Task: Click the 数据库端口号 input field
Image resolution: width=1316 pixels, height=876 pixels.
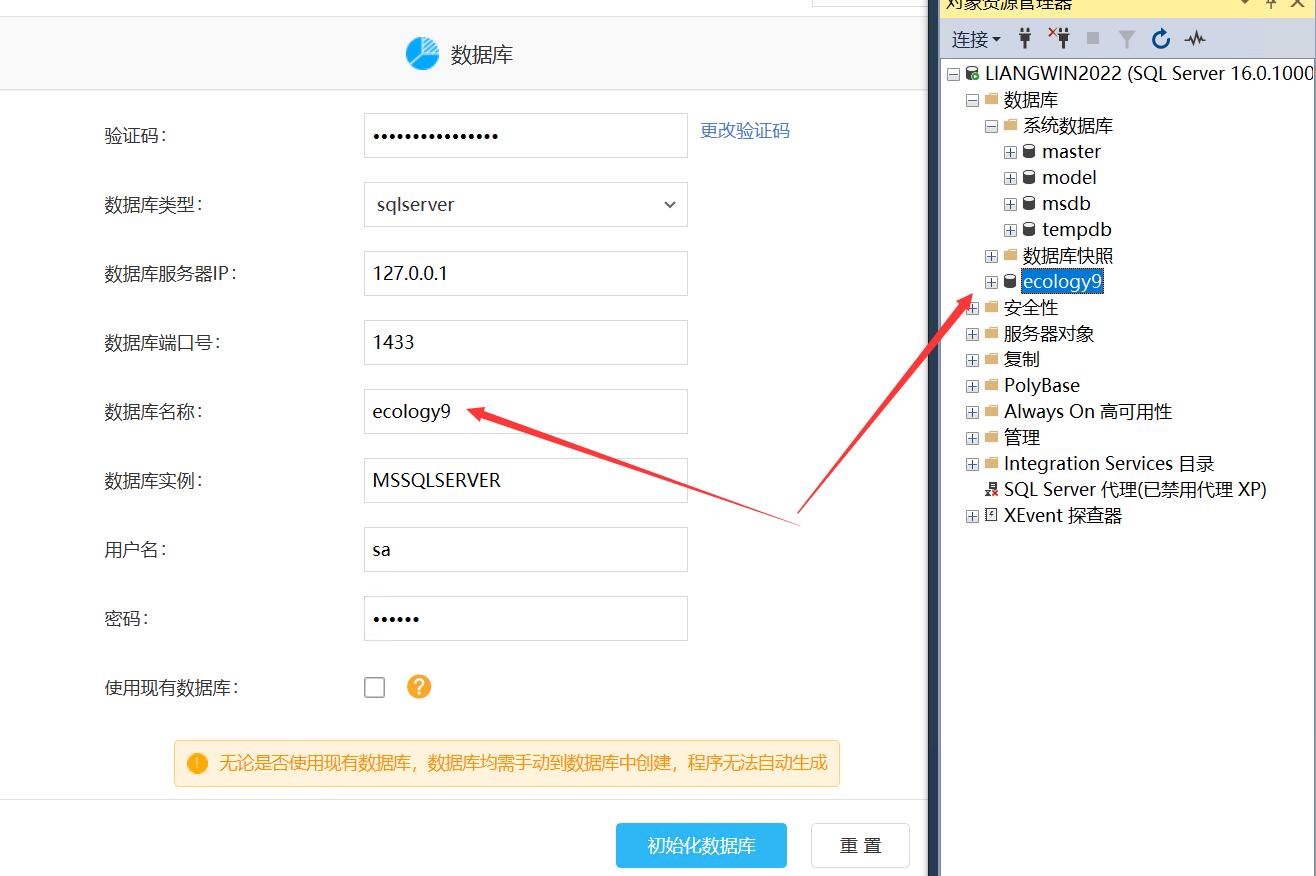Action: (x=525, y=343)
